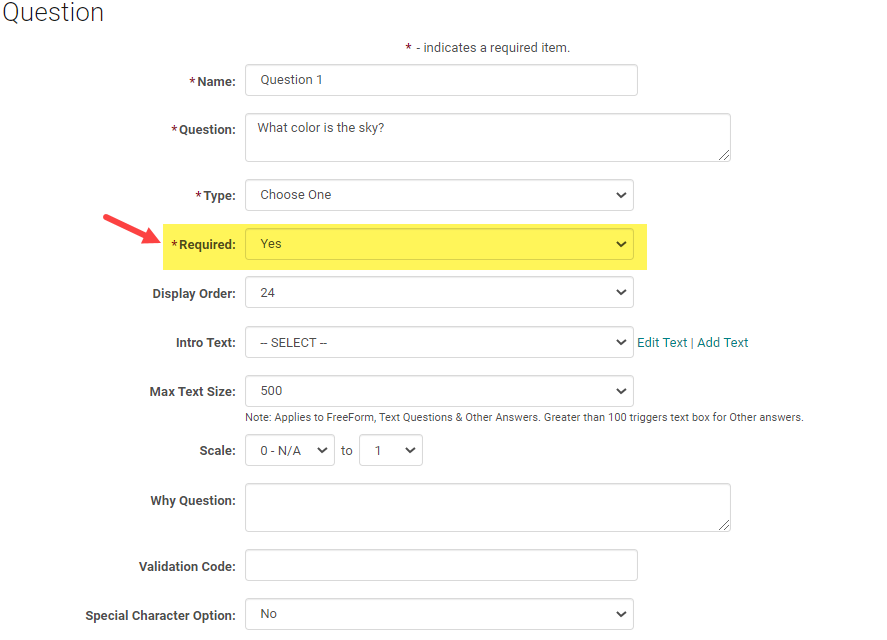This screenshot has width=887, height=640.
Task: Open the Max Text Size dropdown
Action: (439, 391)
